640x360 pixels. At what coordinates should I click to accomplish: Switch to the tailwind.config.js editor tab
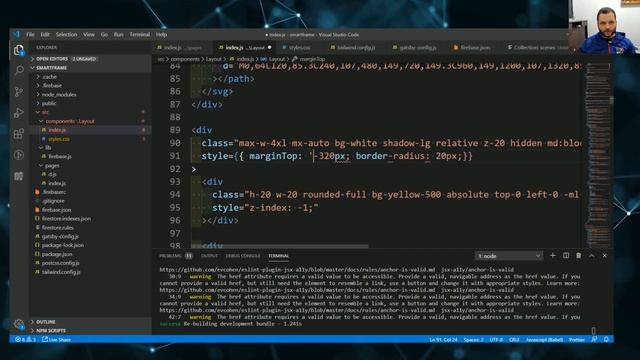356,48
